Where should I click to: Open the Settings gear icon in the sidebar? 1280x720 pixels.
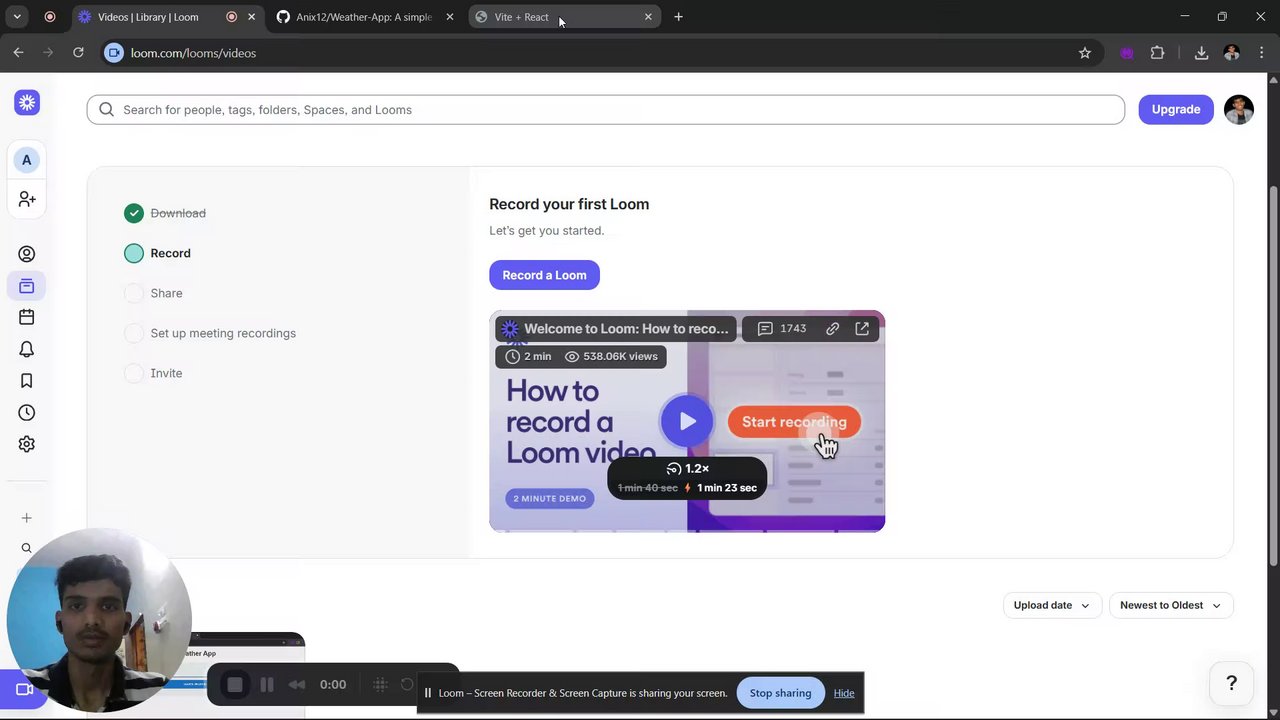point(27,444)
